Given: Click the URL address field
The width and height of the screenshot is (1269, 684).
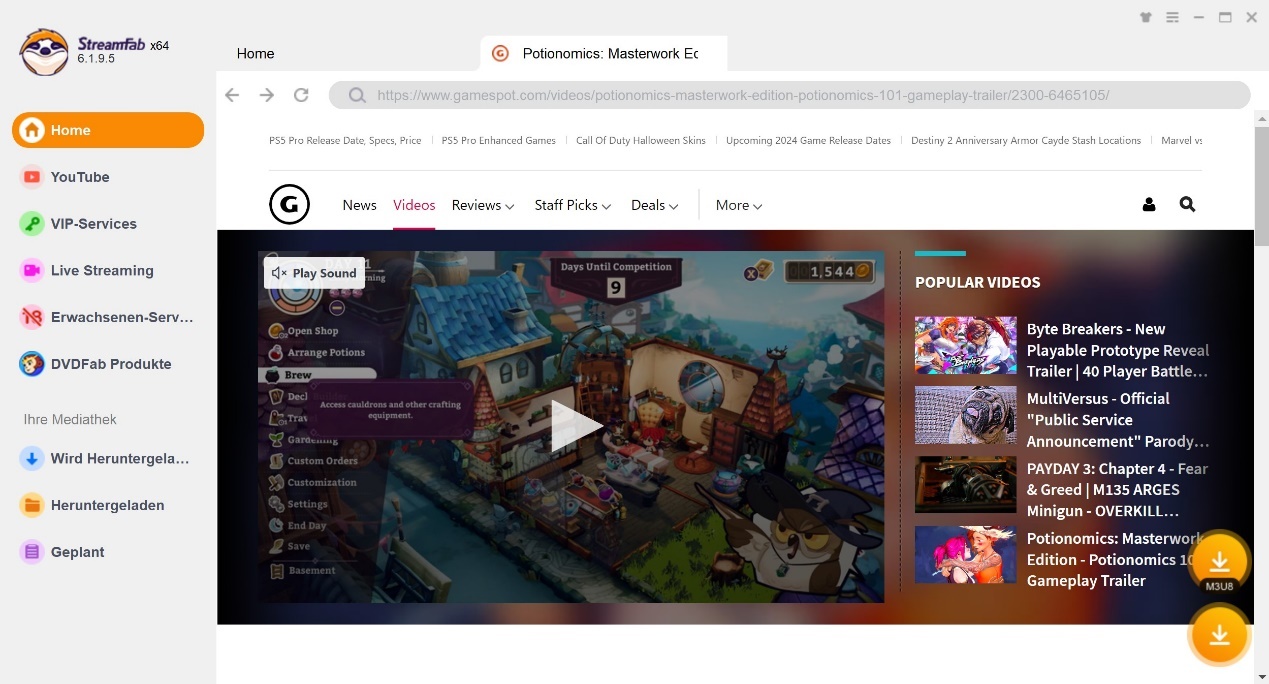Looking at the screenshot, I should point(790,96).
